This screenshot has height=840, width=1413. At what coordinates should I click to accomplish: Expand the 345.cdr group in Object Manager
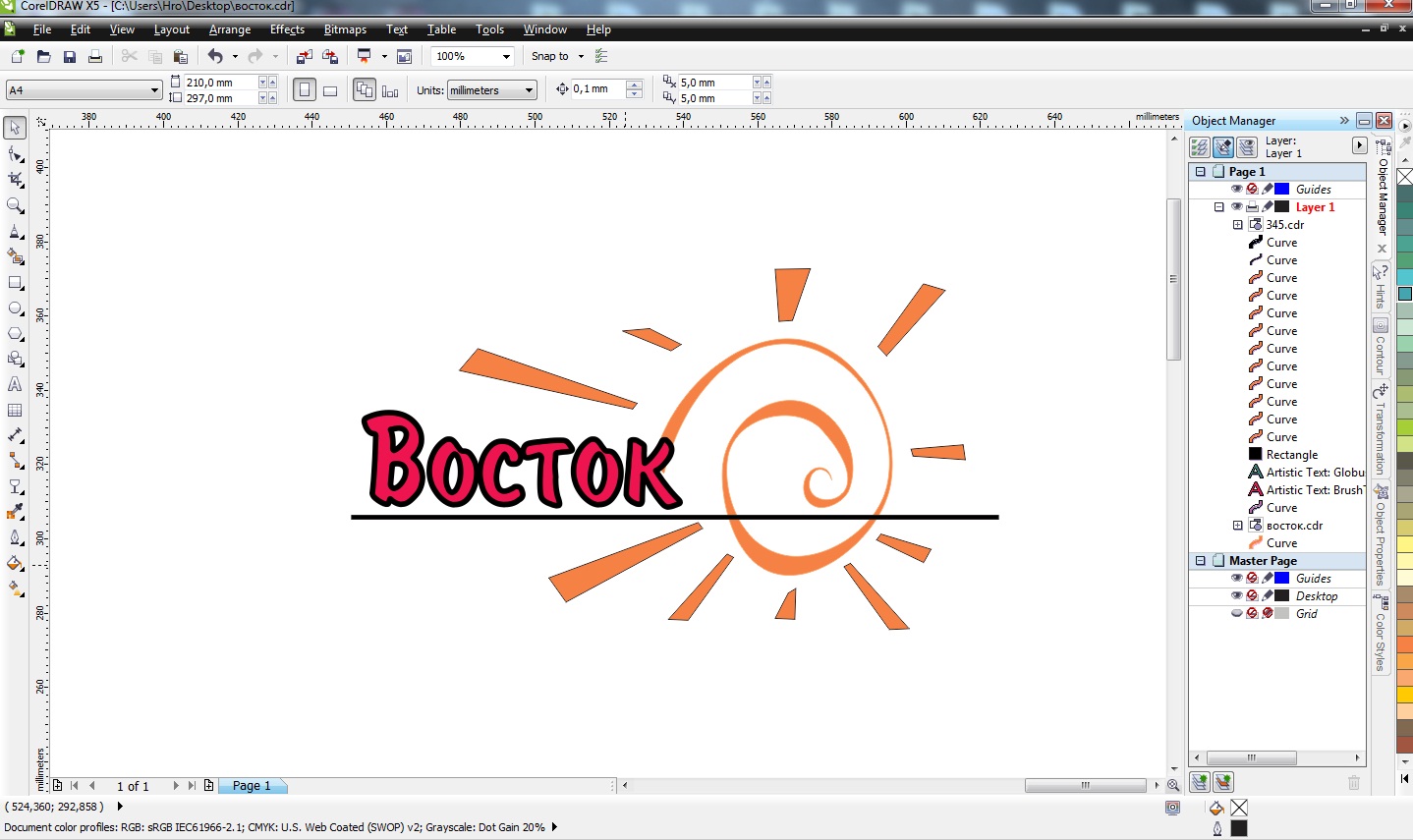1238,225
